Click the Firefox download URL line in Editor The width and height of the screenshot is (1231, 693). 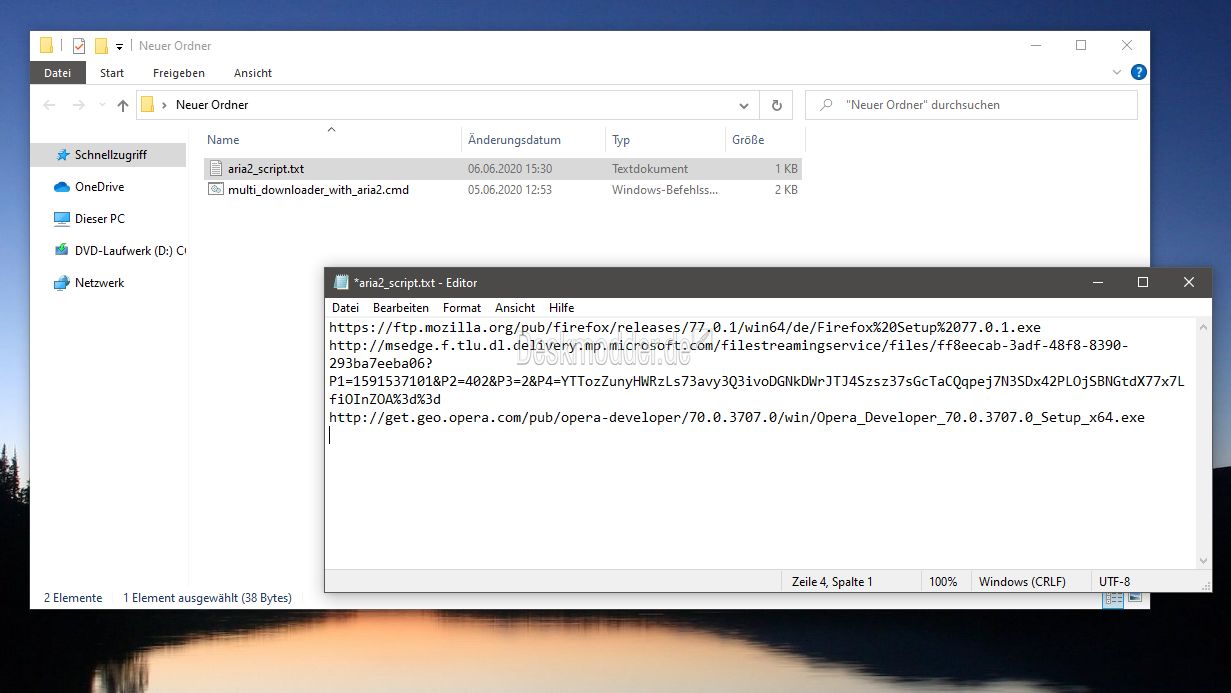[685, 327]
